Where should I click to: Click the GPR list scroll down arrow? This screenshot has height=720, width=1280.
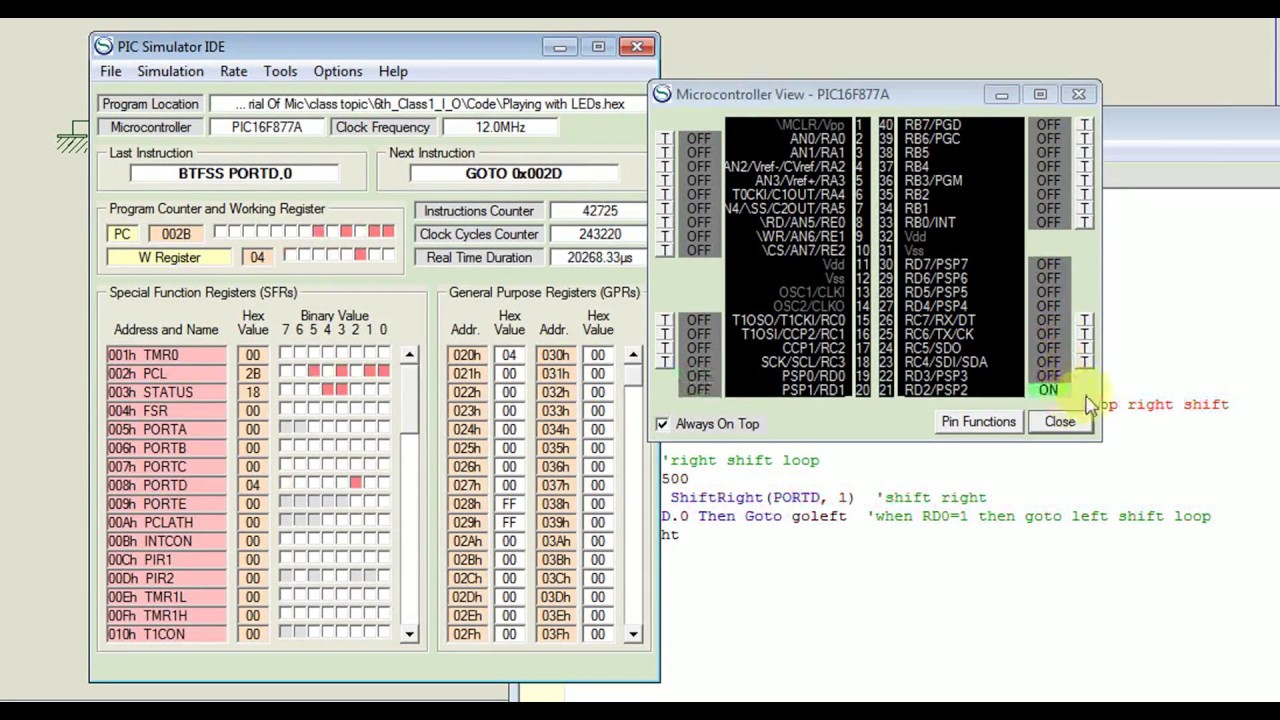pyautogui.click(x=633, y=634)
